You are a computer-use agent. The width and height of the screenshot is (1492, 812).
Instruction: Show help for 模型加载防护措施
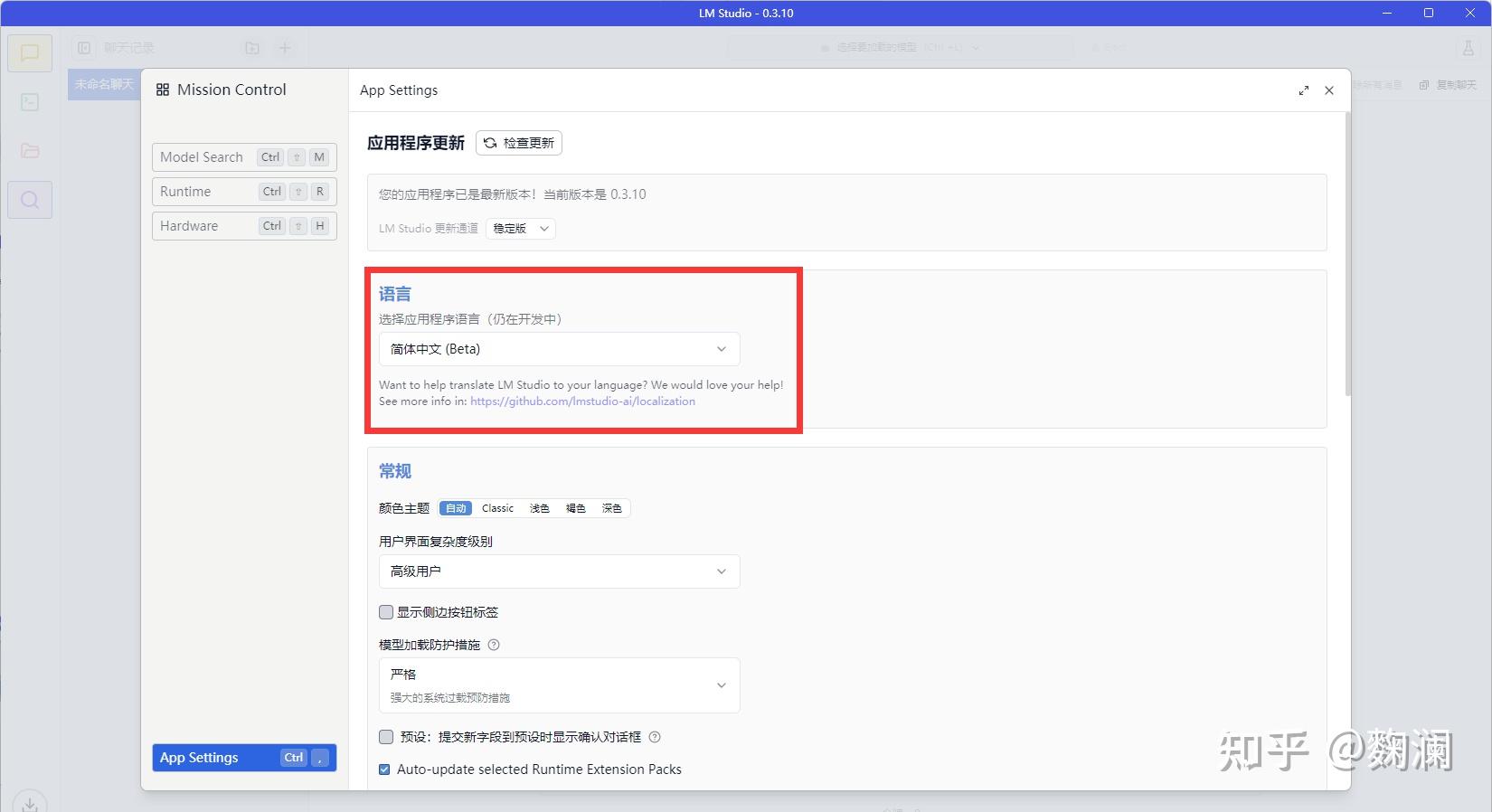tap(494, 645)
